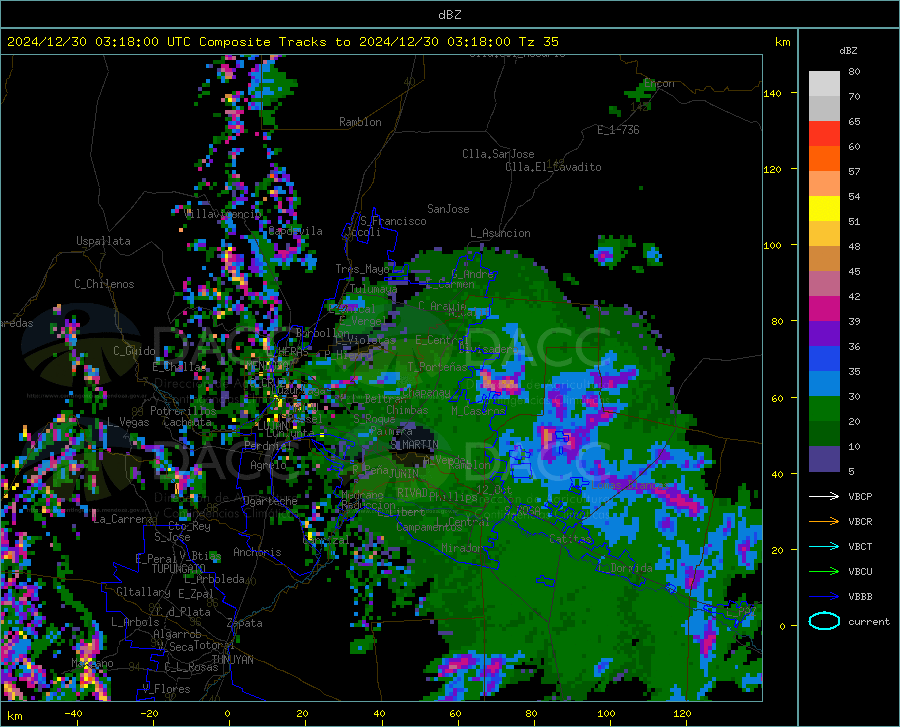900x727 pixels.
Task: Click the 'Uspallata' place label on the map
Action: [103, 241]
